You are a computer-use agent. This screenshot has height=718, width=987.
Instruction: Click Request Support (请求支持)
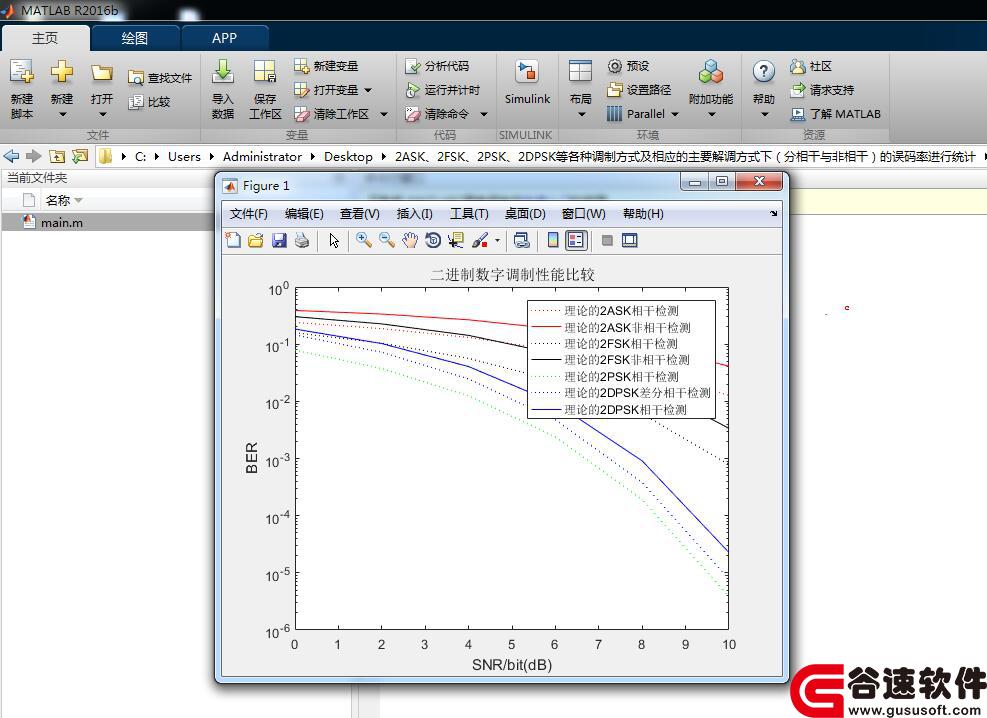pos(822,90)
